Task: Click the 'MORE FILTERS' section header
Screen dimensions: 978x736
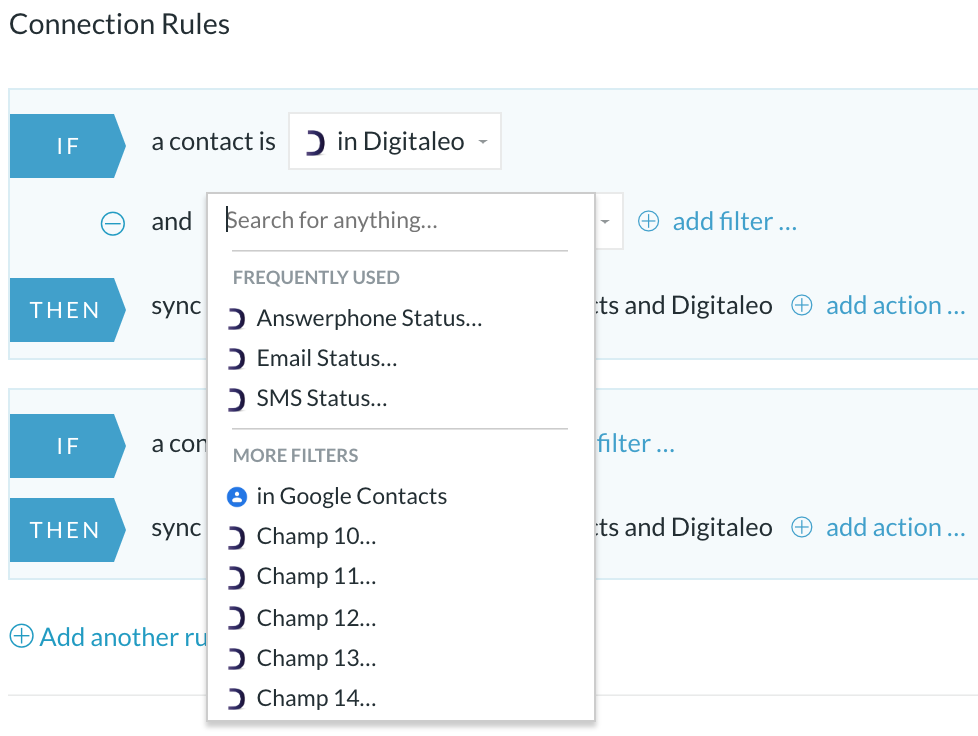Action: (296, 455)
